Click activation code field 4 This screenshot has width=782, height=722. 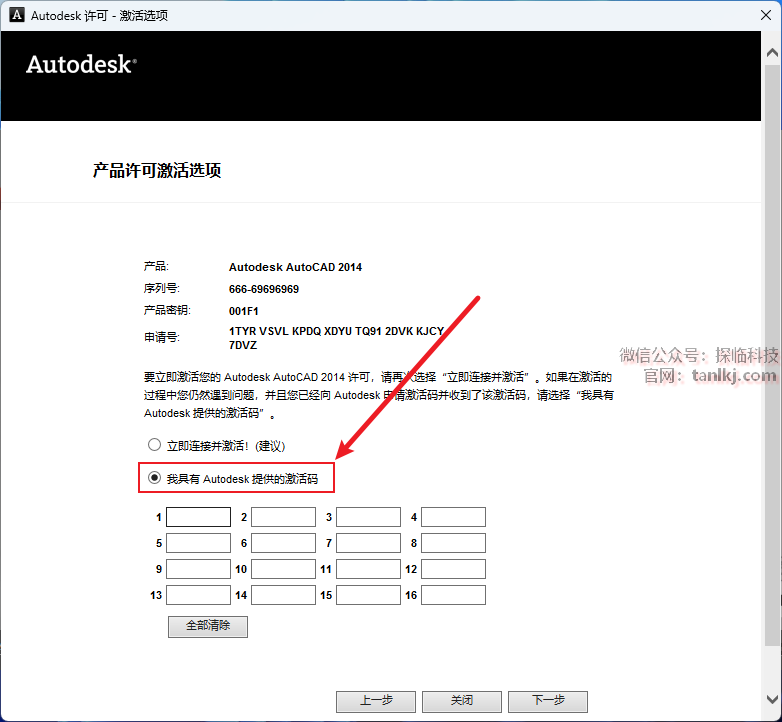point(453,517)
